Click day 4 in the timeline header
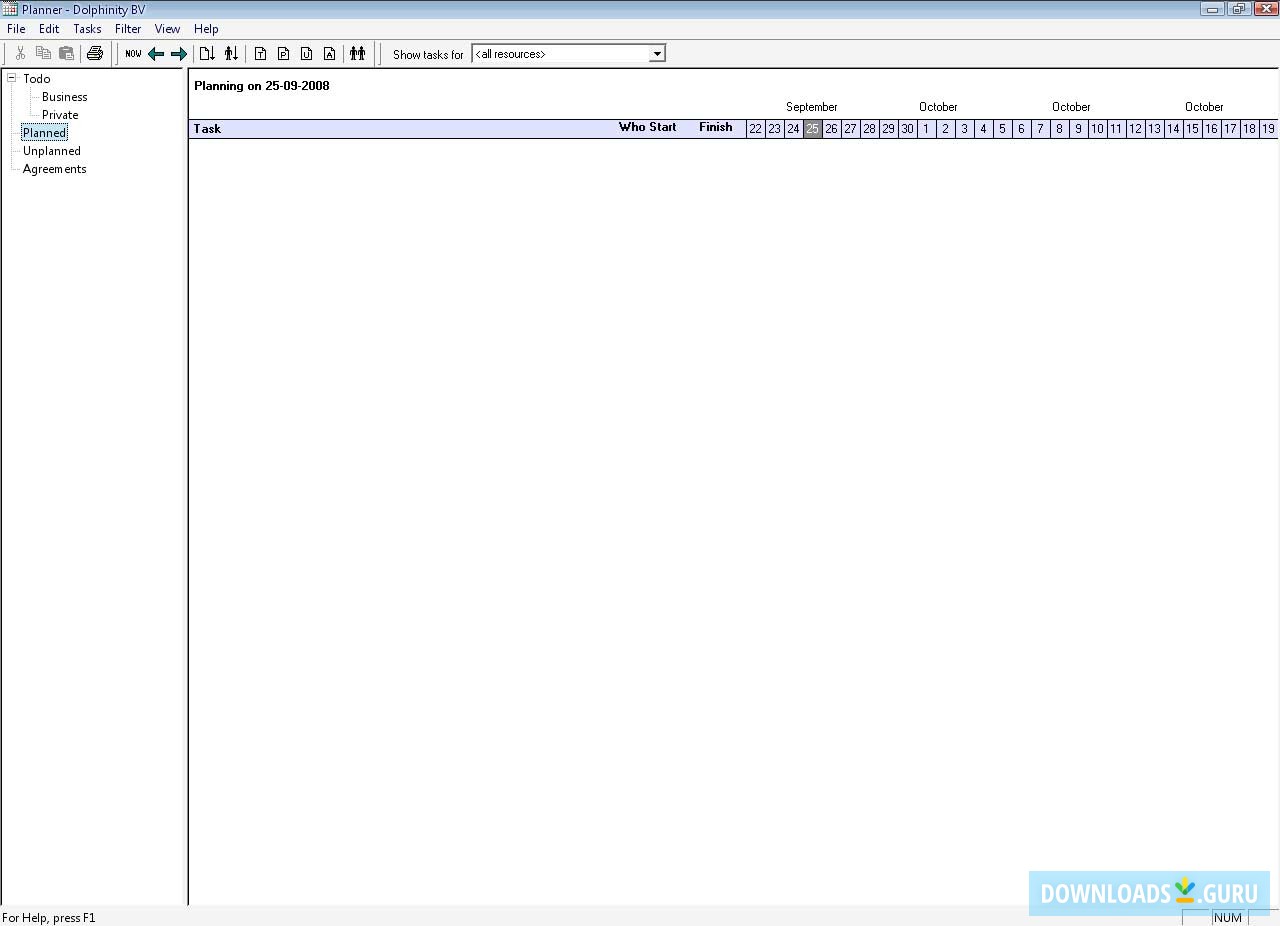1280x926 pixels. pos(983,129)
